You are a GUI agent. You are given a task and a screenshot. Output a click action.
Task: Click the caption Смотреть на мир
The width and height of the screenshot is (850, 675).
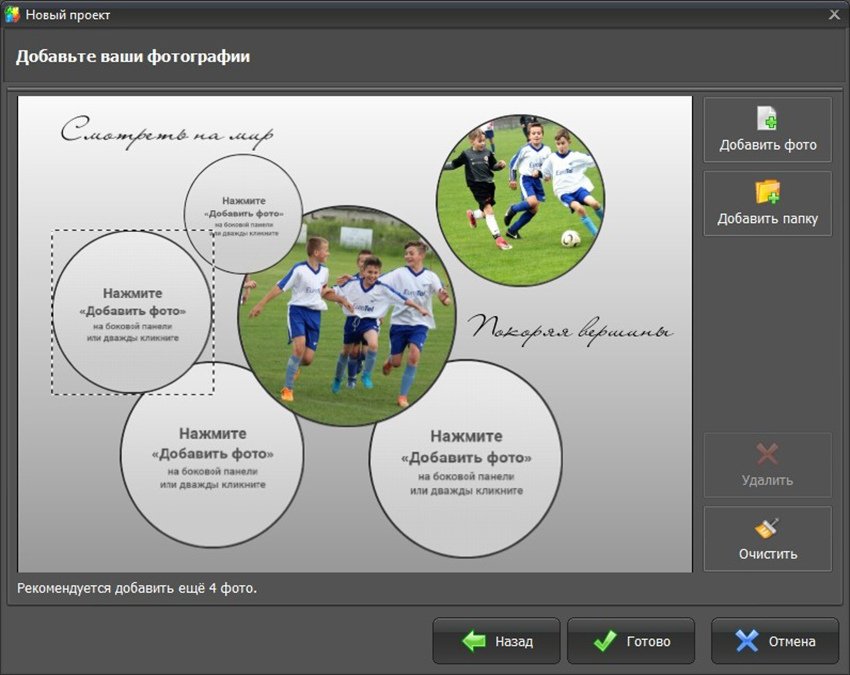point(166,132)
